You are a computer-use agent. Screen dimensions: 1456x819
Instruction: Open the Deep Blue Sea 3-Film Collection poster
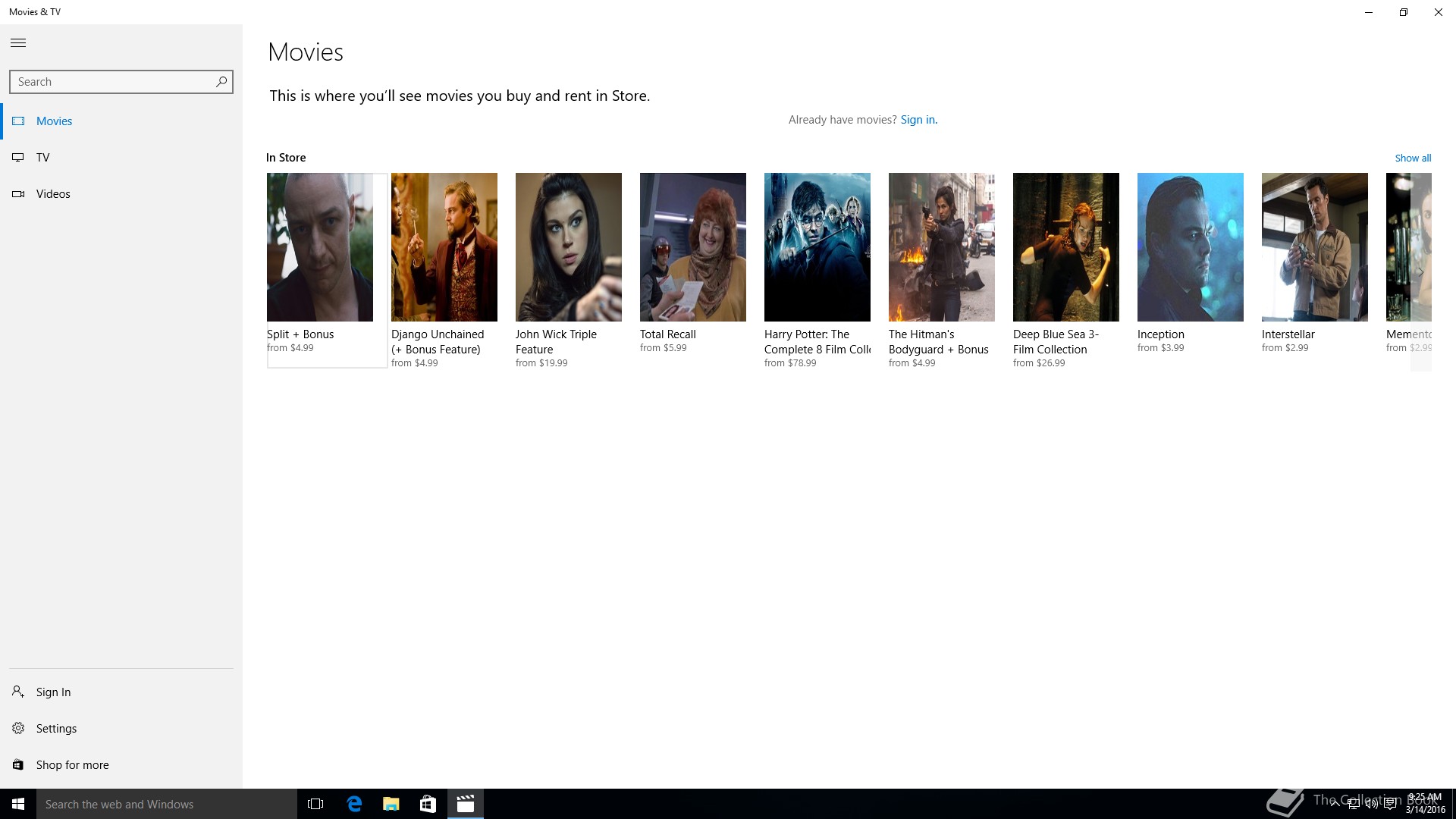(1066, 247)
